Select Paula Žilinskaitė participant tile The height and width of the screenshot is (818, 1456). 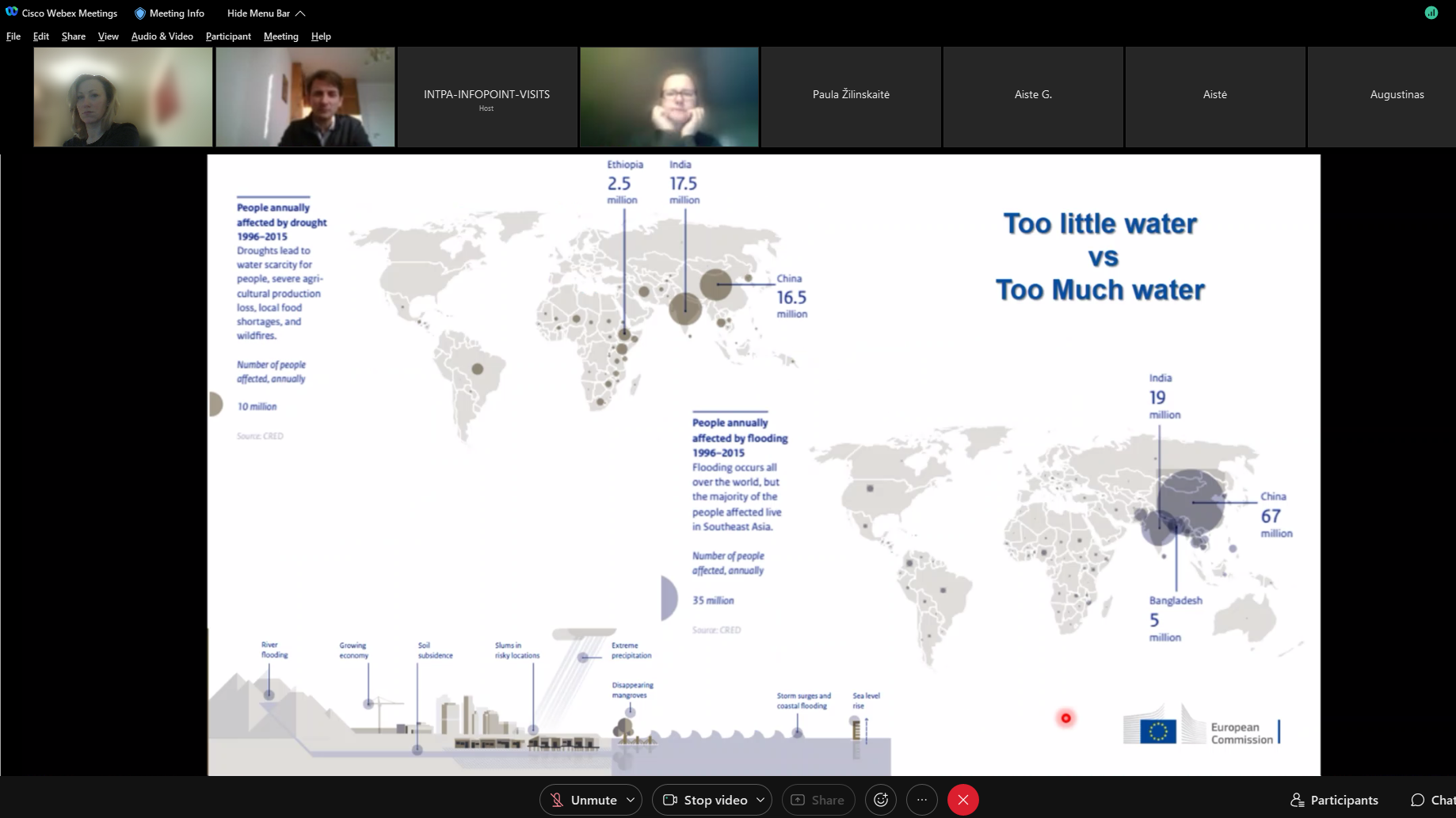point(852,97)
